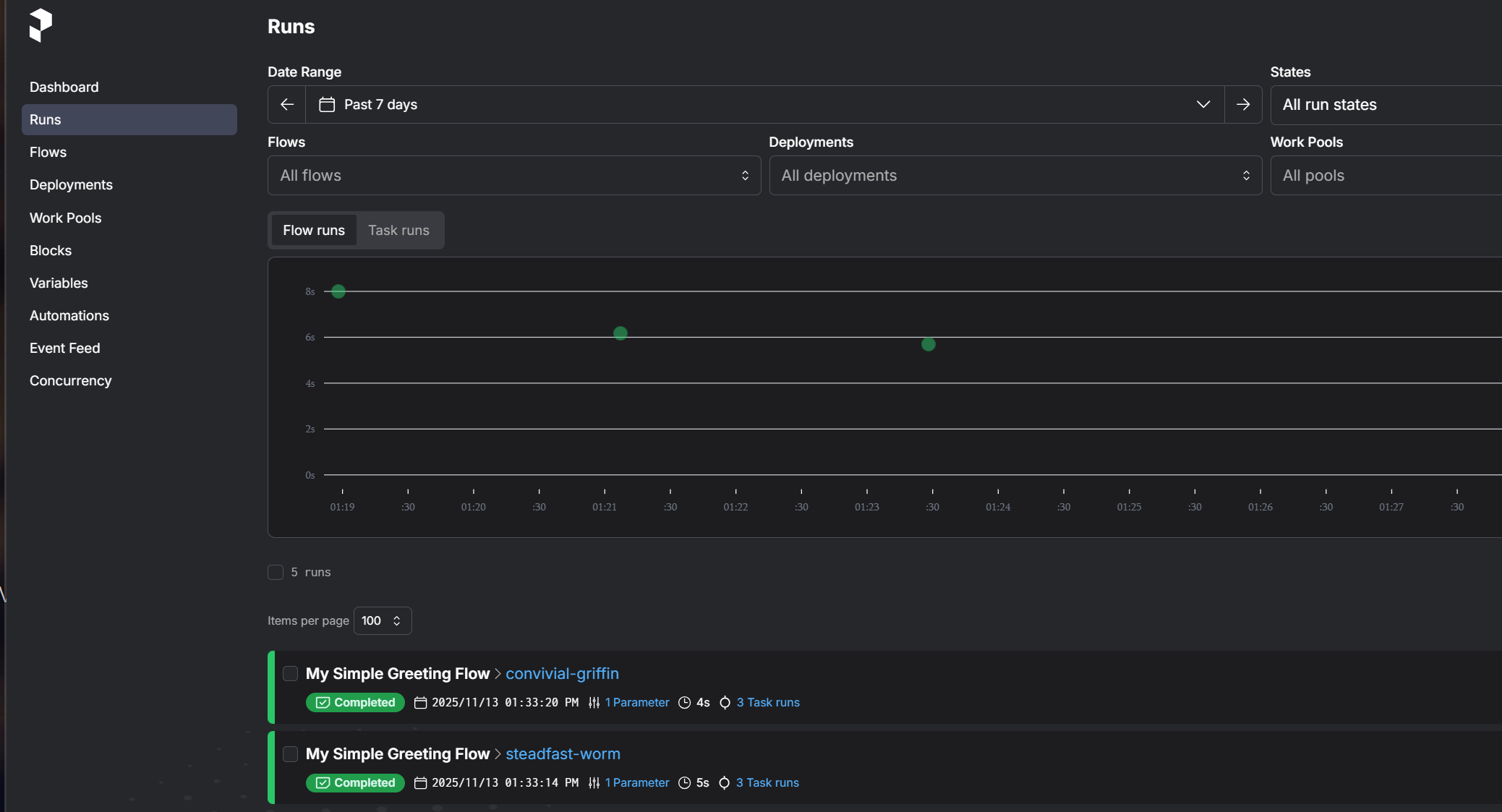This screenshot has height=812, width=1502.
Task: Open the All deployments dropdown
Action: [1015, 176]
